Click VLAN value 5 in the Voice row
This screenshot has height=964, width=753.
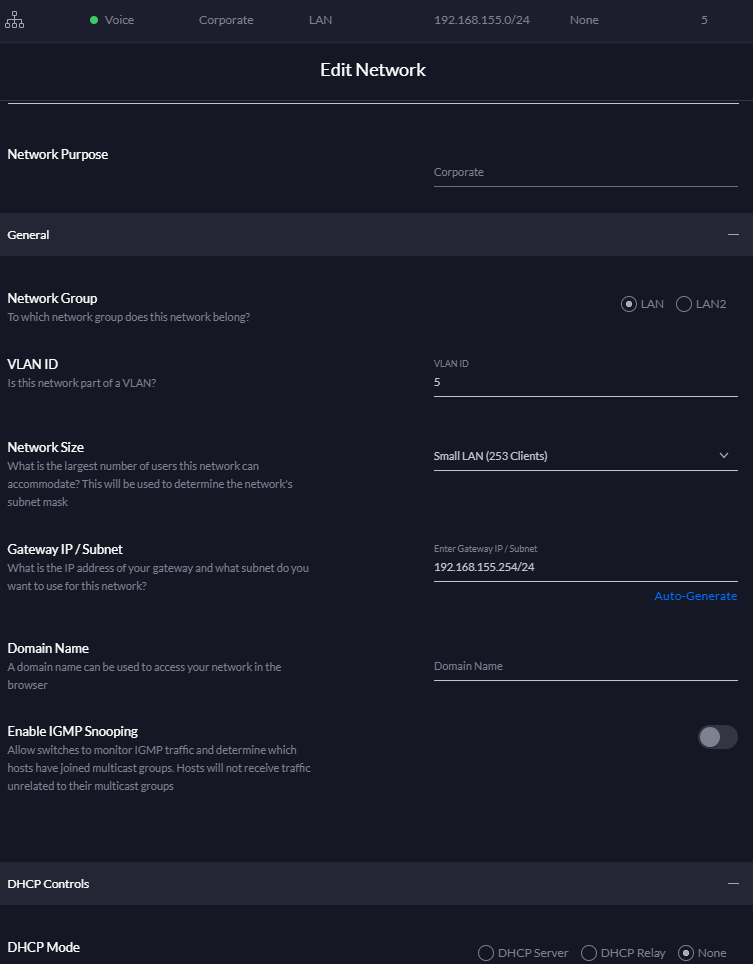tap(704, 20)
